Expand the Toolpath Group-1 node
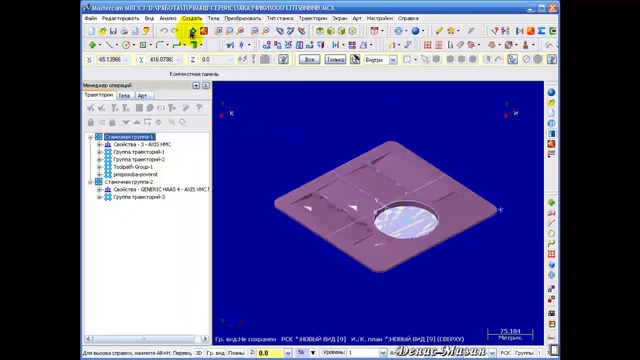The image size is (640, 360). (99, 167)
